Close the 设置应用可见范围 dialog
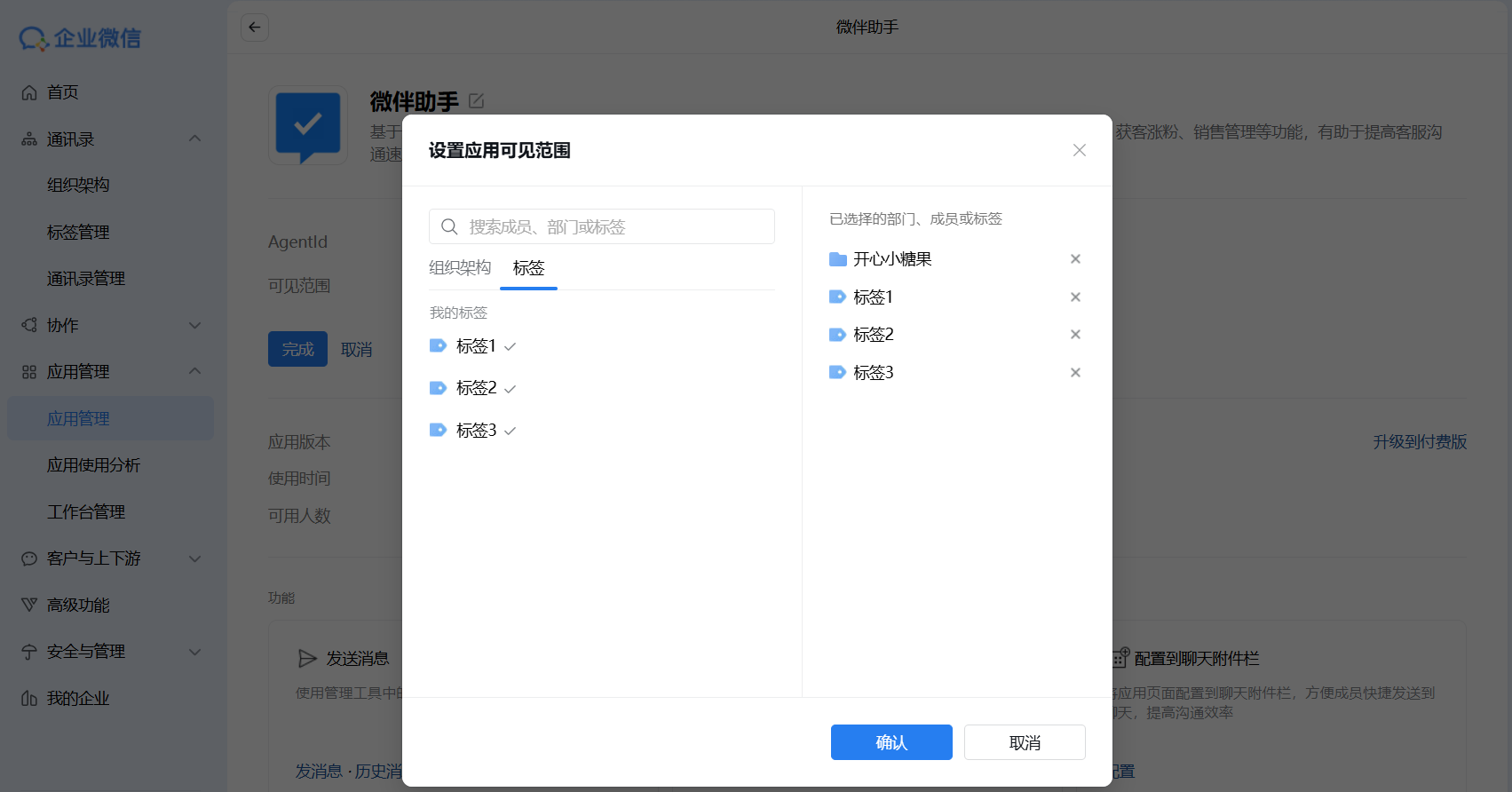 pyautogui.click(x=1079, y=150)
